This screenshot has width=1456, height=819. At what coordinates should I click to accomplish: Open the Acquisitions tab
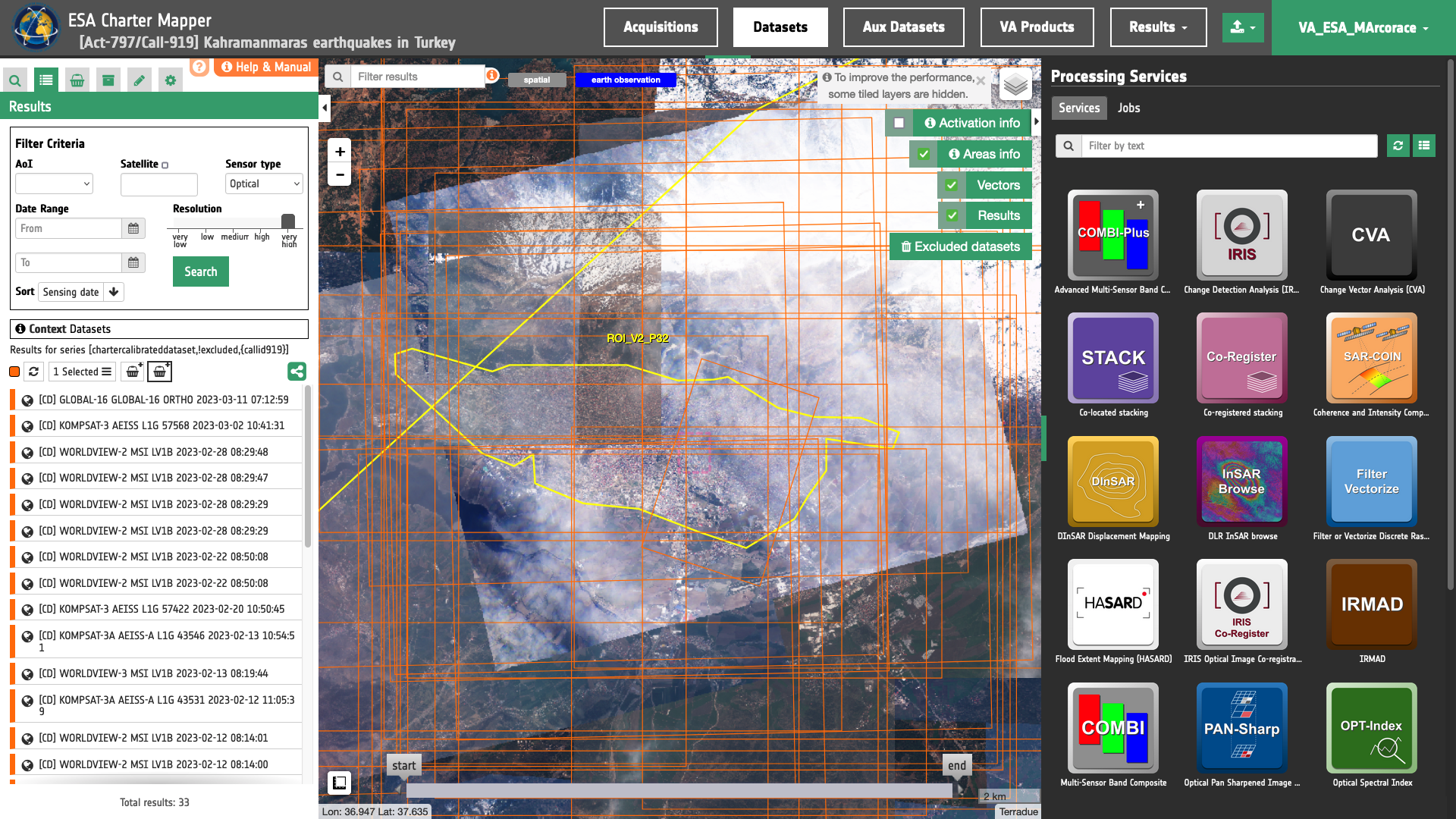coord(660,27)
